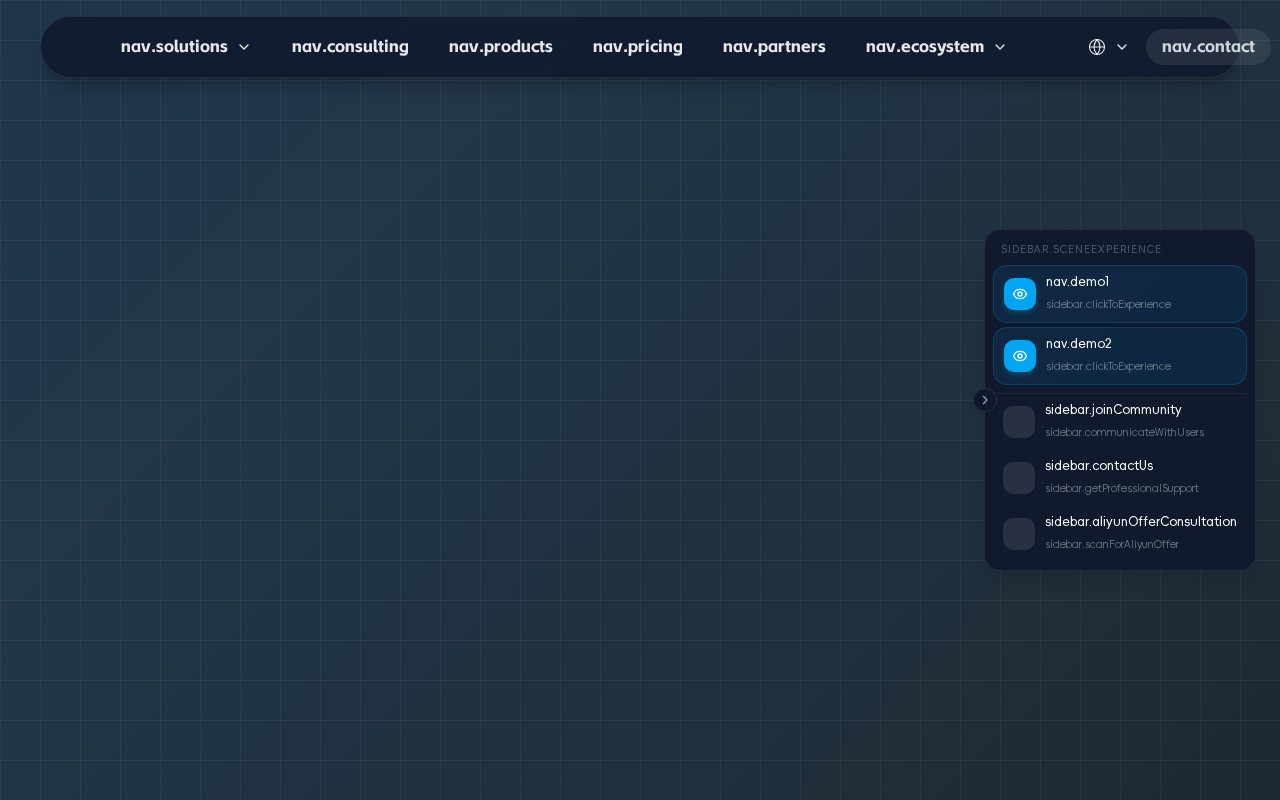The height and width of the screenshot is (800, 1280).
Task: Click the nav.contact button
Action: [x=1208, y=47]
